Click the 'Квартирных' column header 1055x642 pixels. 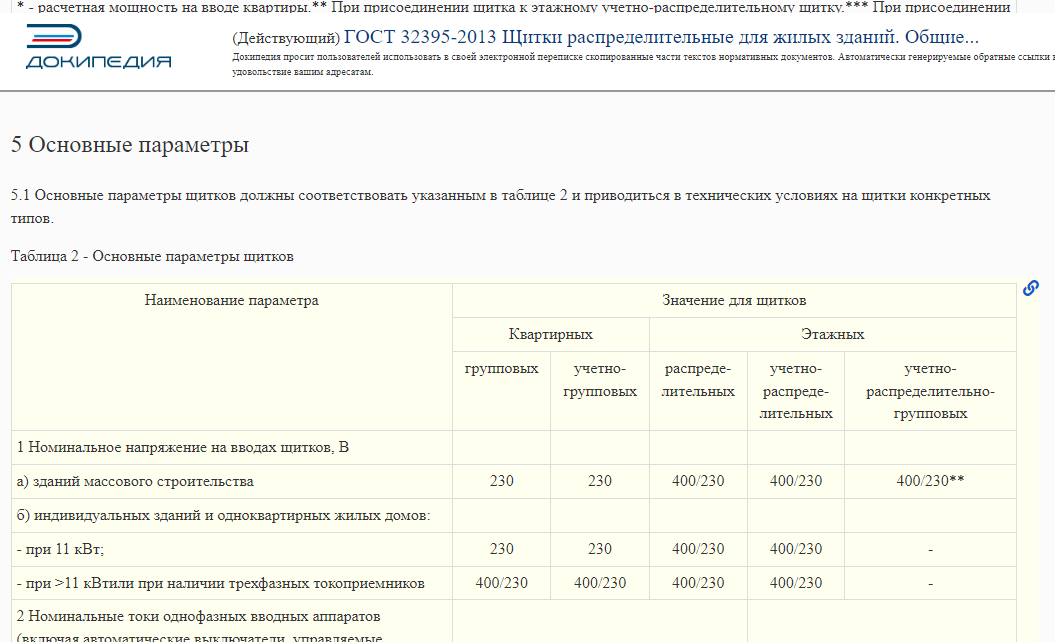pyautogui.click(x=550, y=334)
